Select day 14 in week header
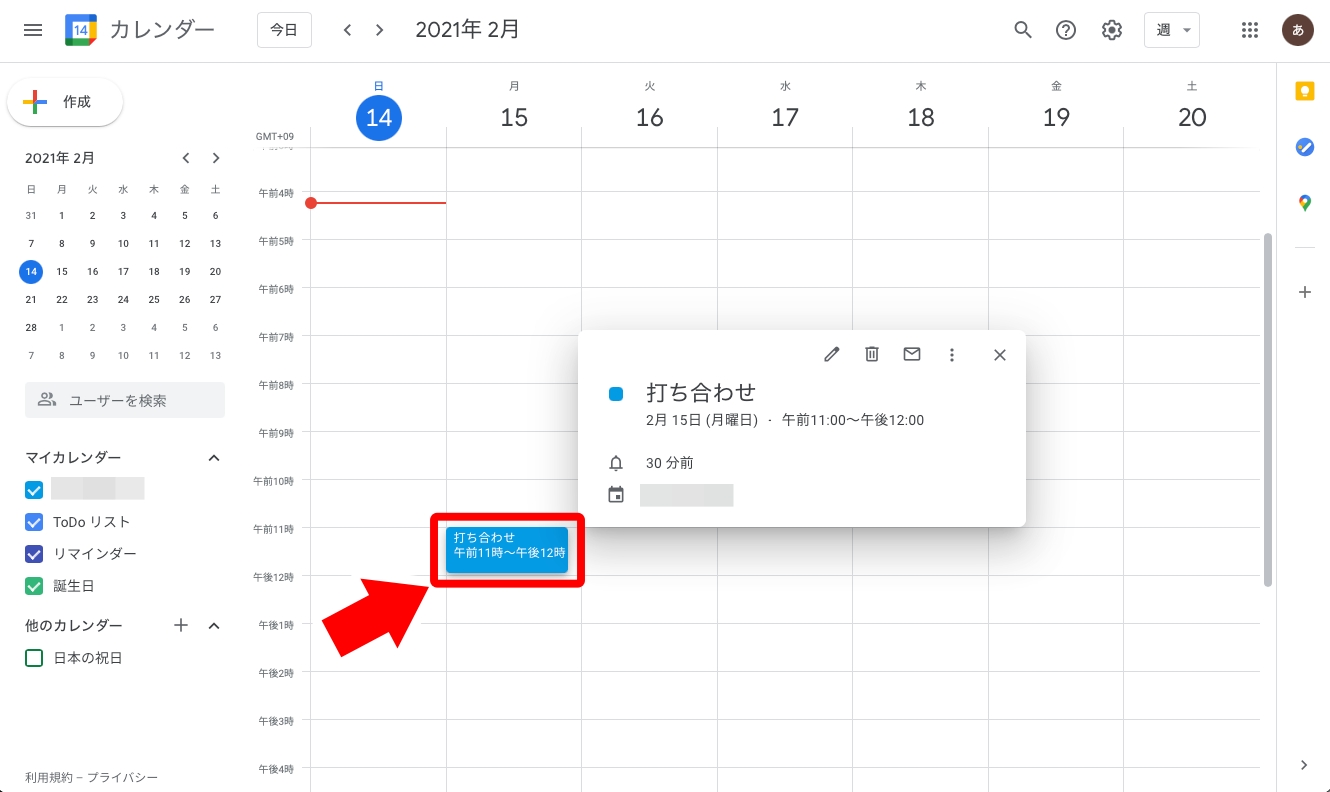This screenshot has height=792, width=1330. click(x=378, y=117)
